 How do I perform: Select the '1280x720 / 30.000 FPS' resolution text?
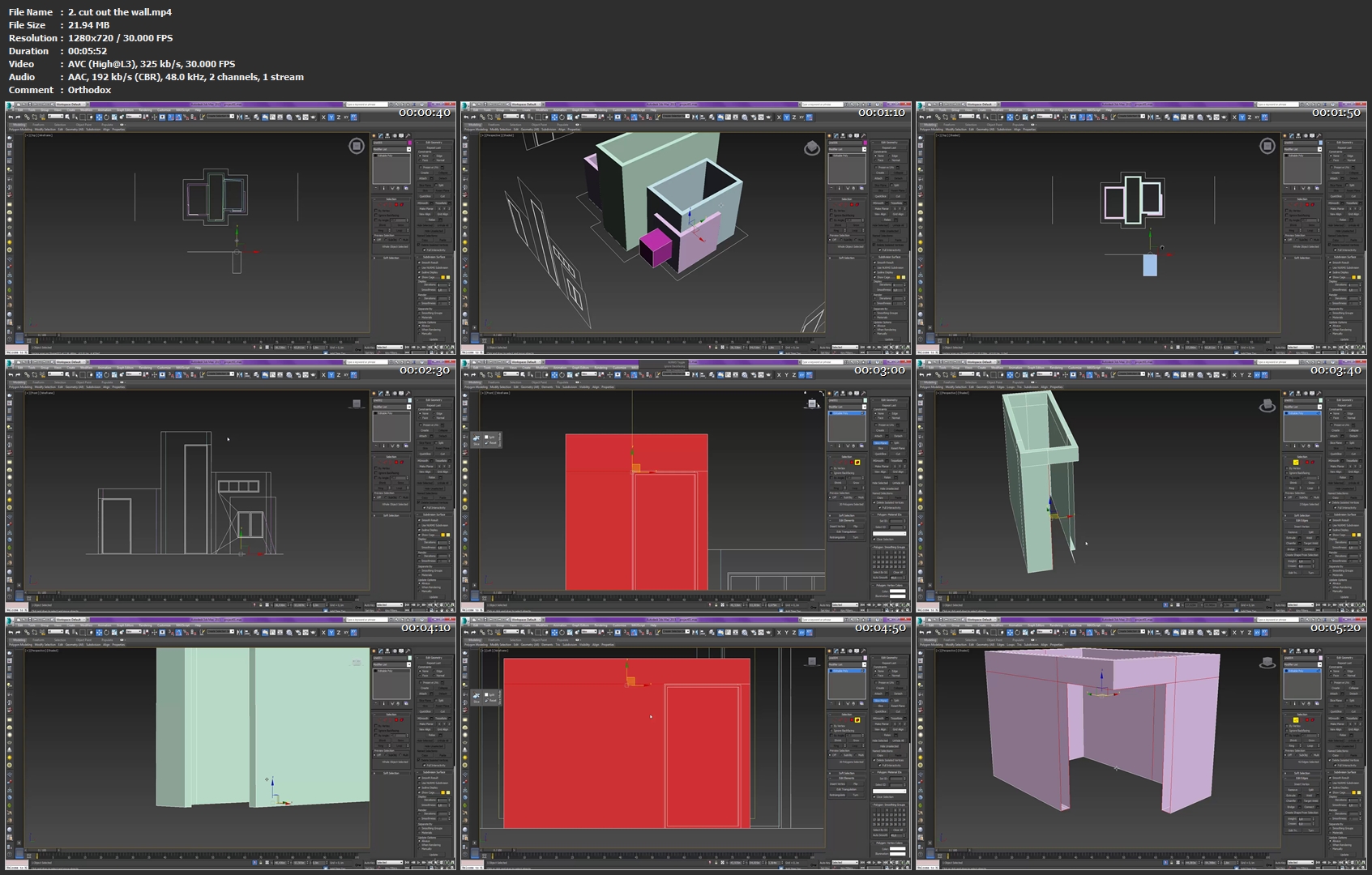120,38
